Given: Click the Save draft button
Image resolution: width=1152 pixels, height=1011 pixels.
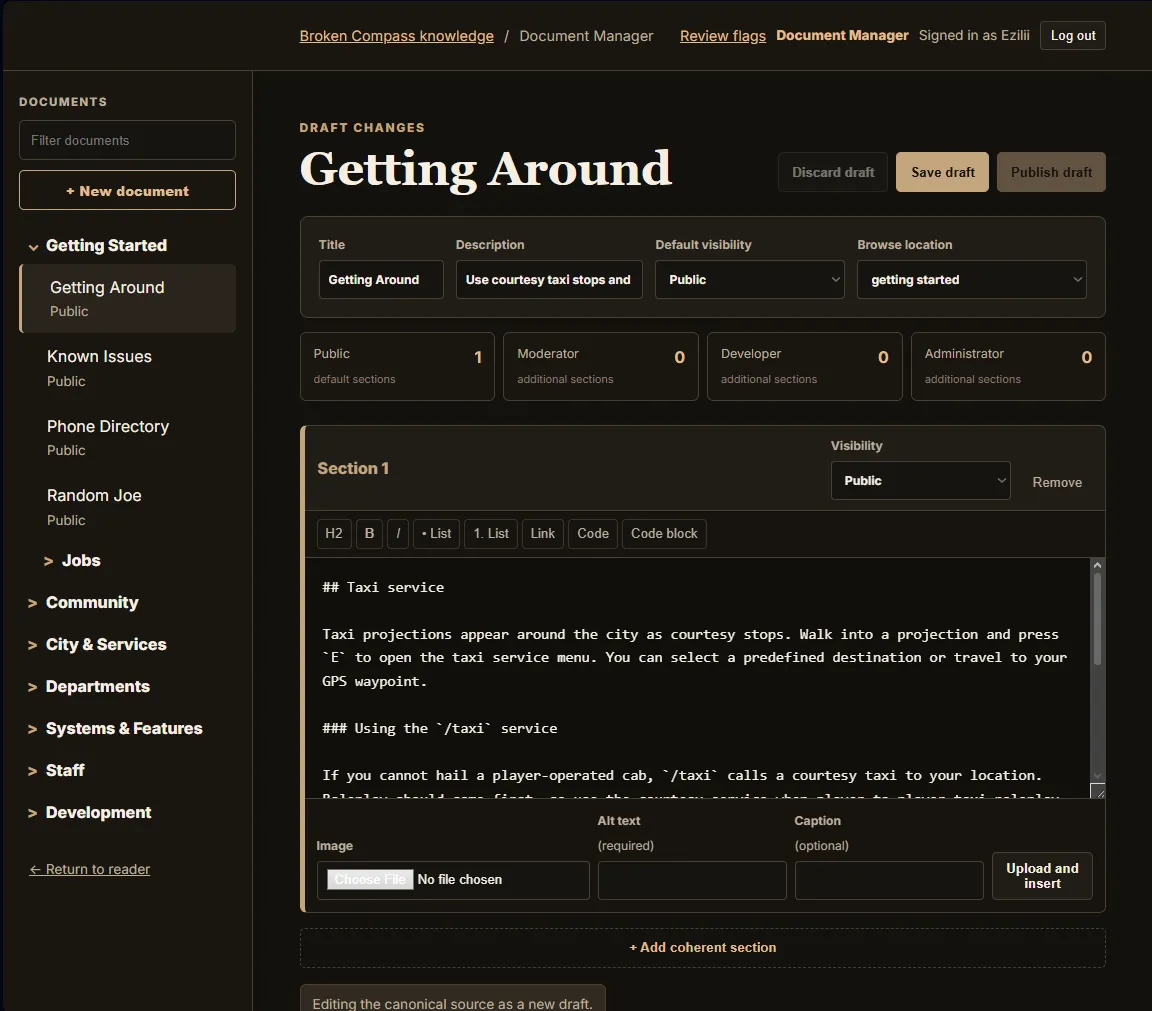Looking at the screenshot, I should coord(942,172).
